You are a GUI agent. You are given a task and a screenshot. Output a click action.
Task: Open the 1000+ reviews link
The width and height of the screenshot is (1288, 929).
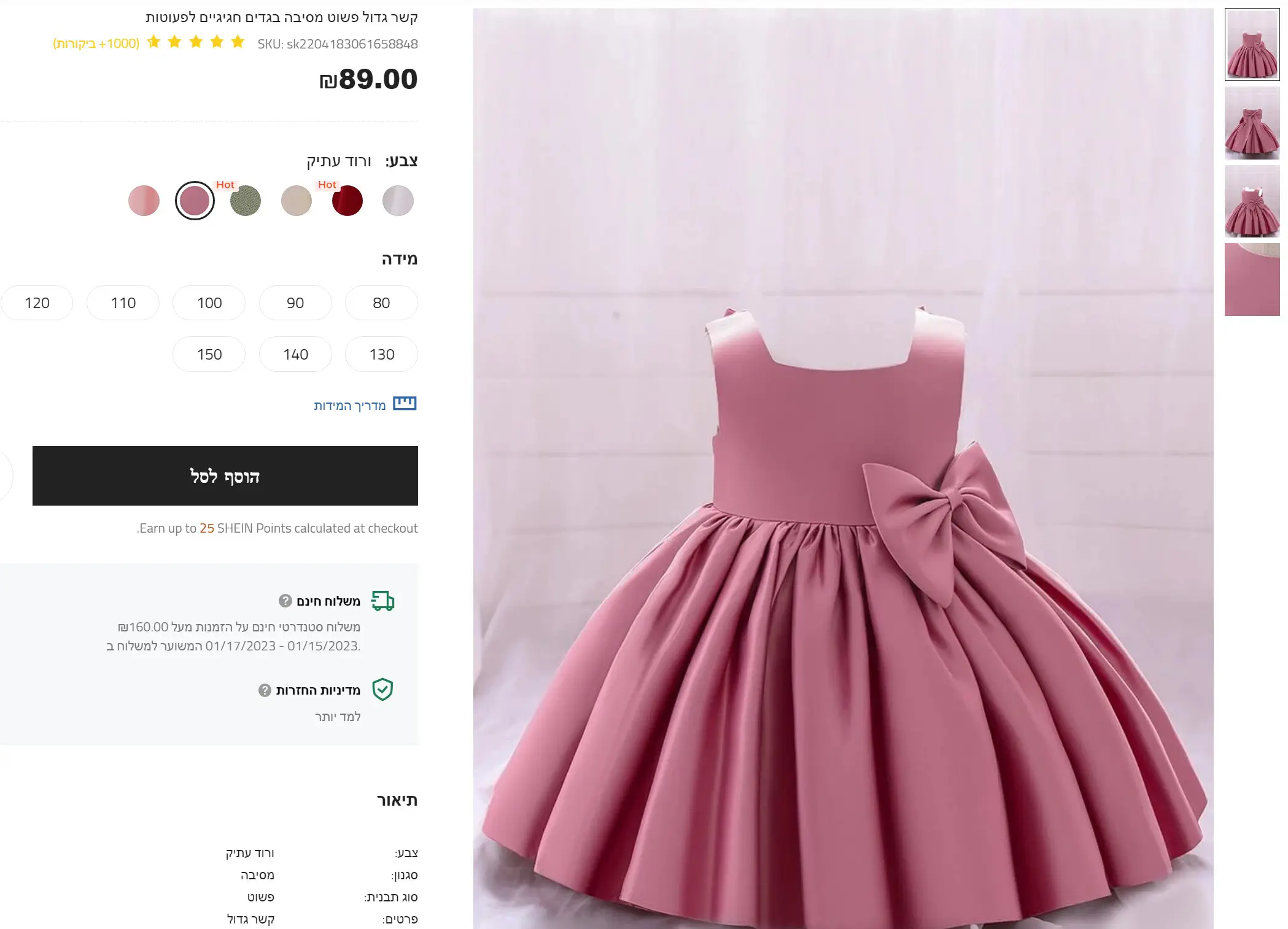coord(96,44)
